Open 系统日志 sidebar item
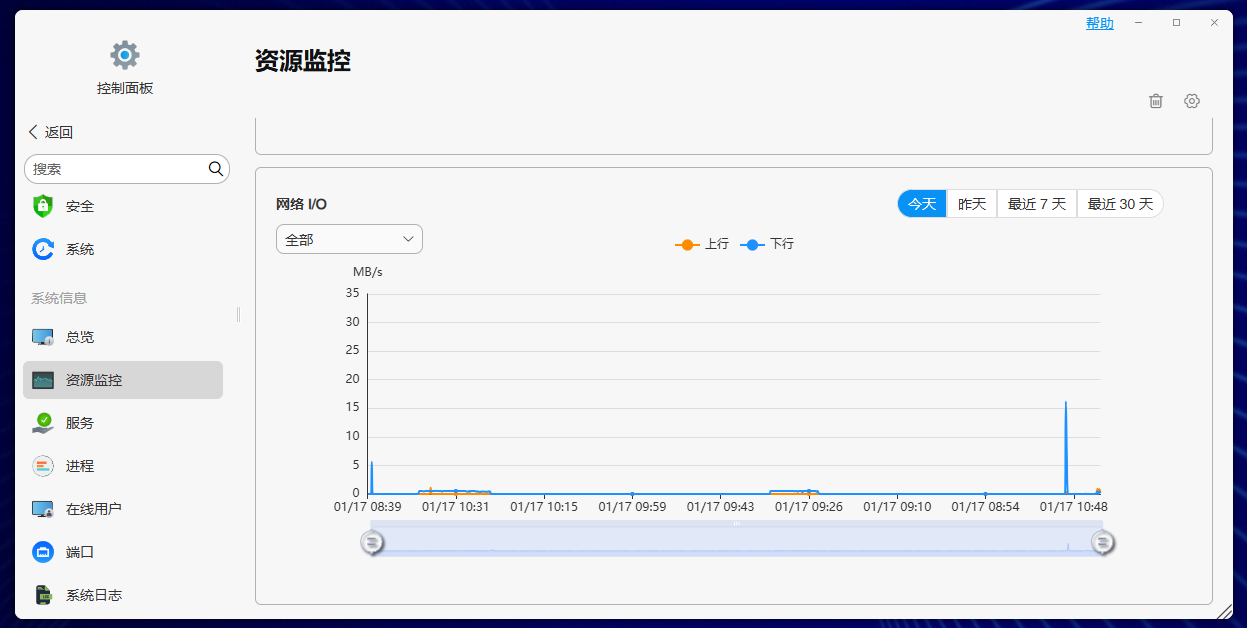The width and height of the screenshot is (1247, 628). (94, 595)
